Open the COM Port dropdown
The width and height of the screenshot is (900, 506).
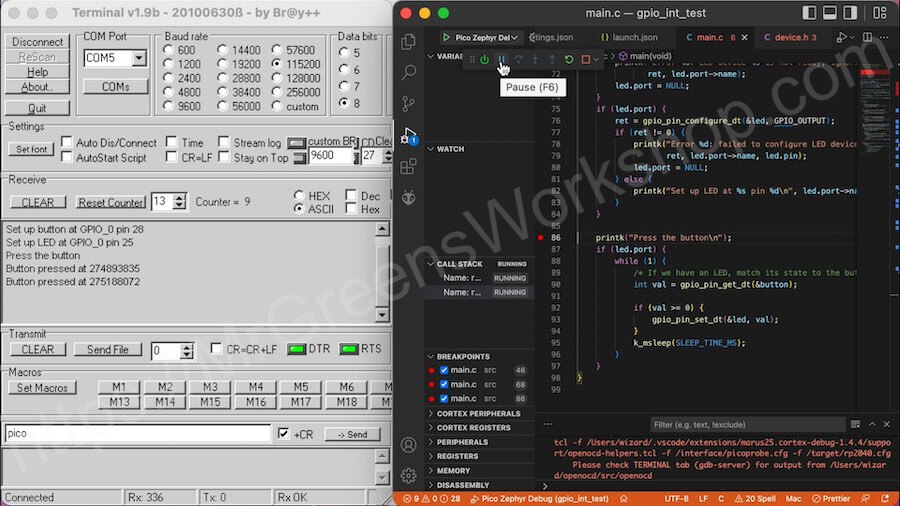(x=139, y=58)
